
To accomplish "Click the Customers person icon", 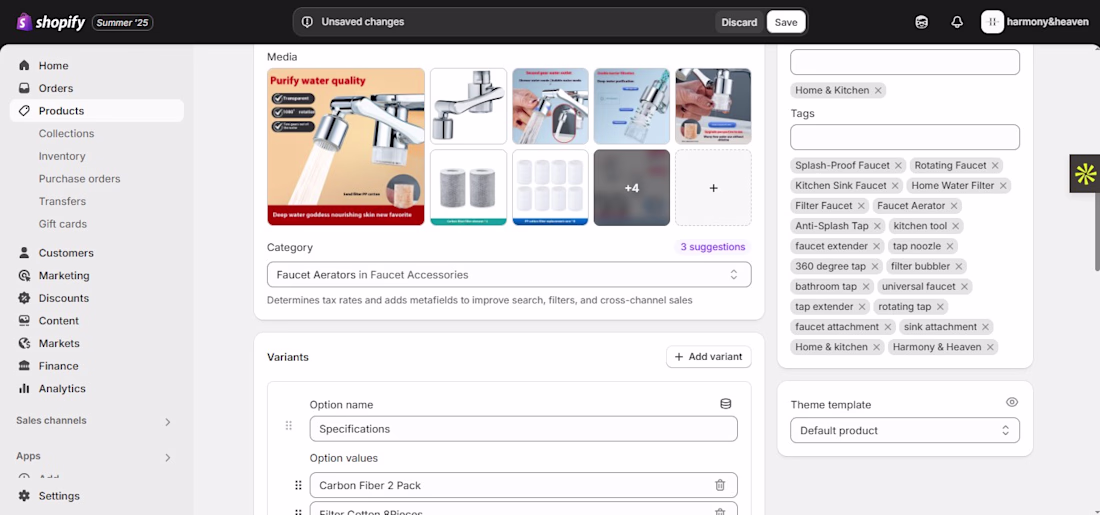I will click(25, 253).
